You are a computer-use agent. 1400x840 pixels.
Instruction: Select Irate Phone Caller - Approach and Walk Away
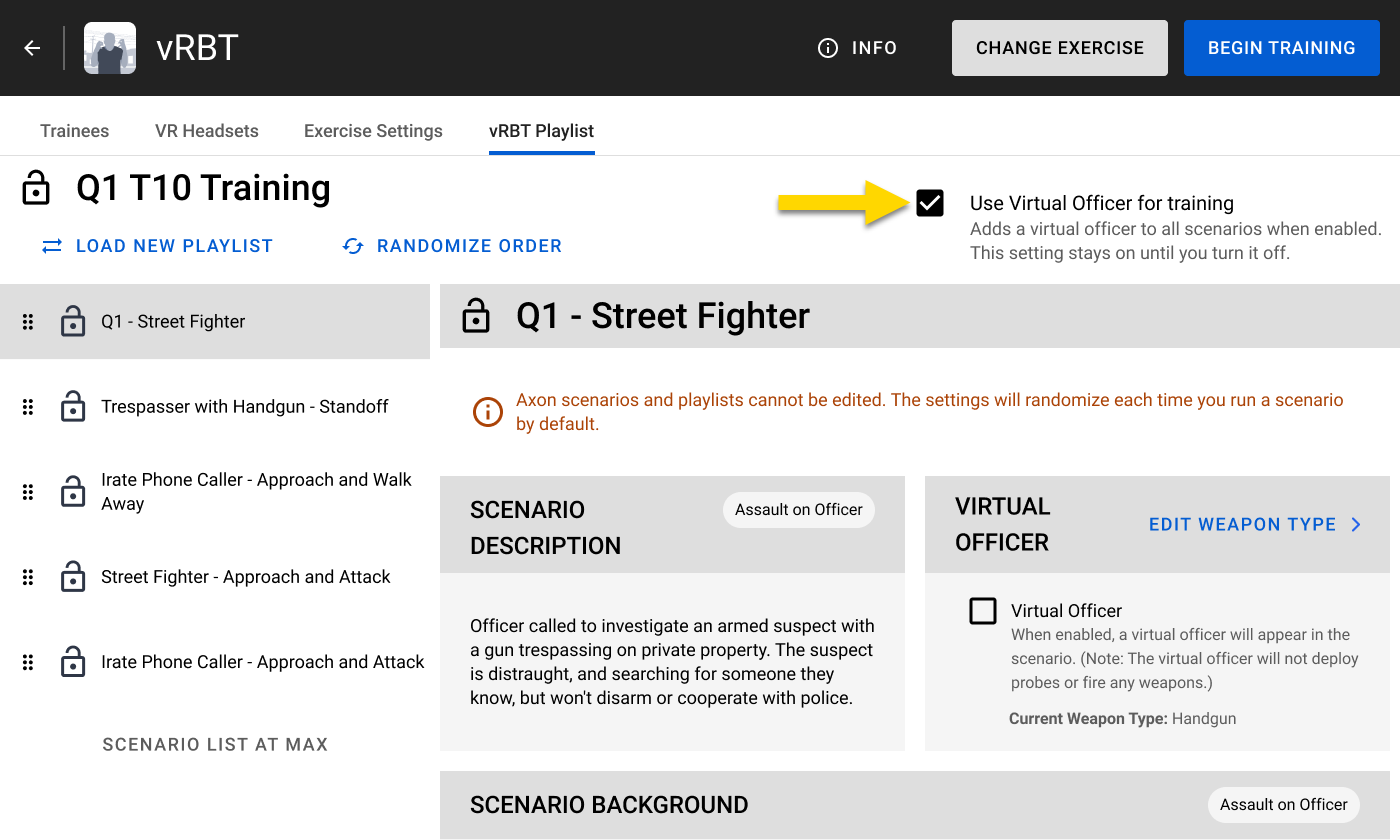click(256, 492)
